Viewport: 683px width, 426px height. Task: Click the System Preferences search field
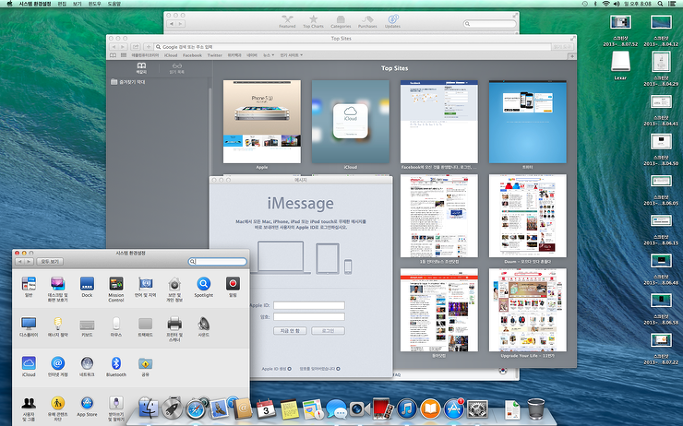(217, 261)
